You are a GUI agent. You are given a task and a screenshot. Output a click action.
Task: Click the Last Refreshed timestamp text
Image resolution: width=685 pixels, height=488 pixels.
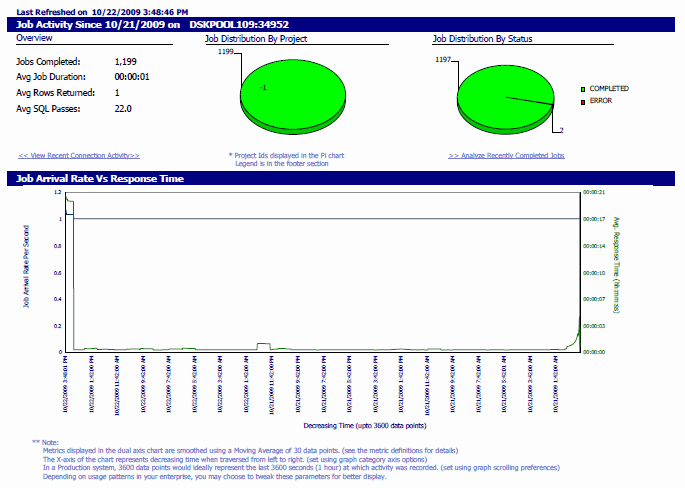tap(98, 11)
